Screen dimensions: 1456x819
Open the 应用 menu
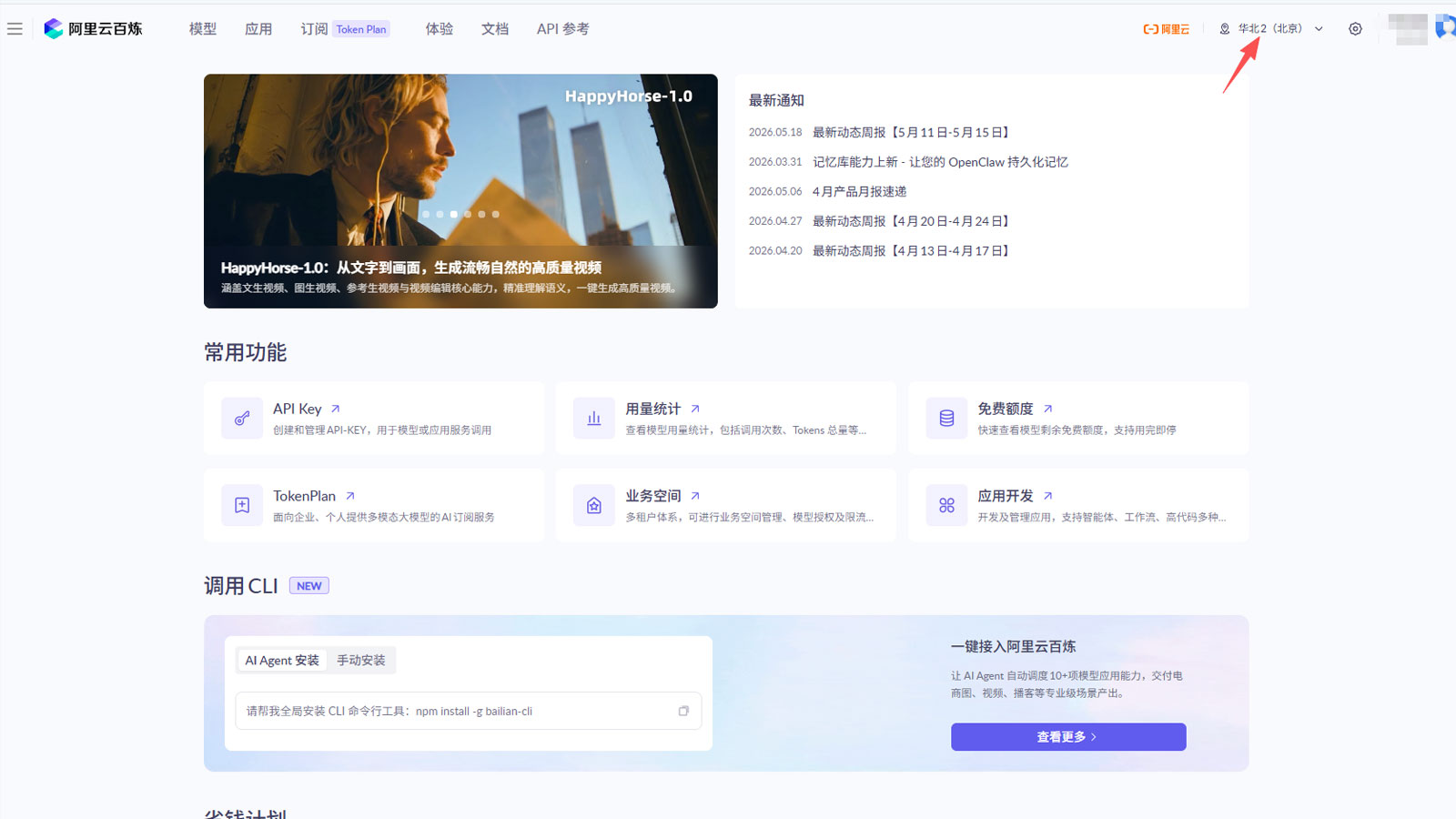coord(258,29)
